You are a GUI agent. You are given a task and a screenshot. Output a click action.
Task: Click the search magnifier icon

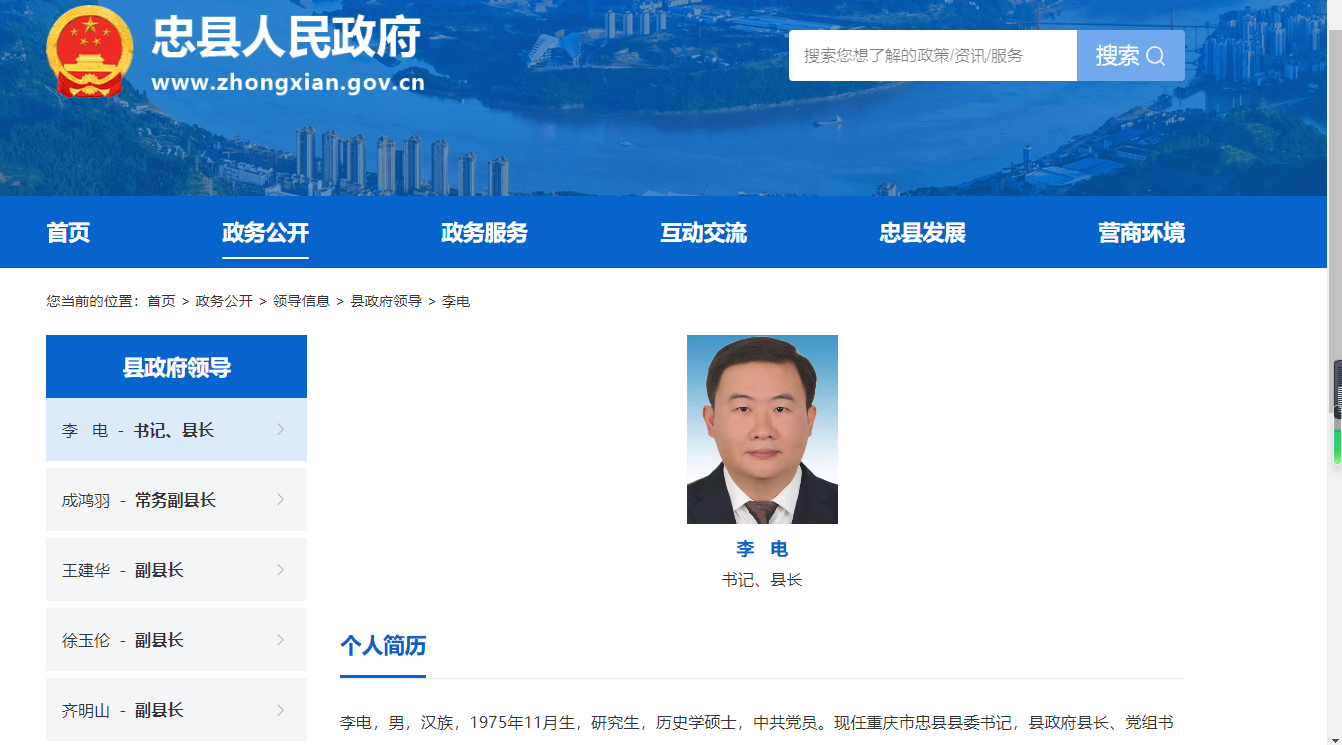click(x=1157, y=56)
